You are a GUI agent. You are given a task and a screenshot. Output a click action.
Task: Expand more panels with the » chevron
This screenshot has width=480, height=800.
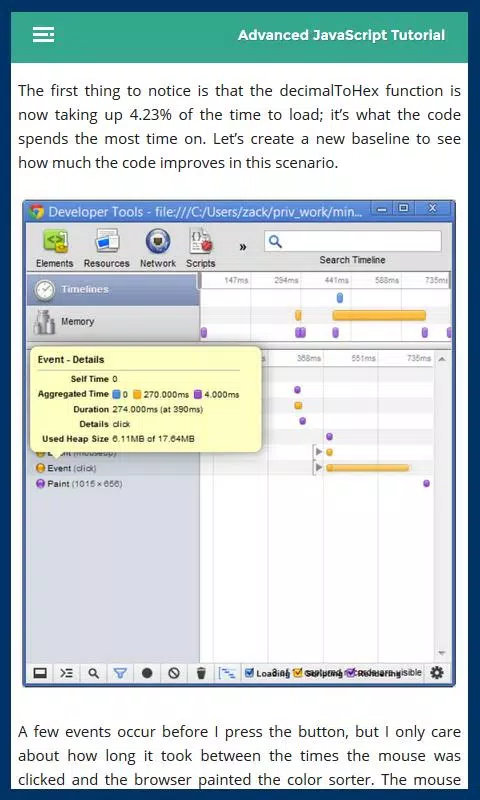point(243,247)
